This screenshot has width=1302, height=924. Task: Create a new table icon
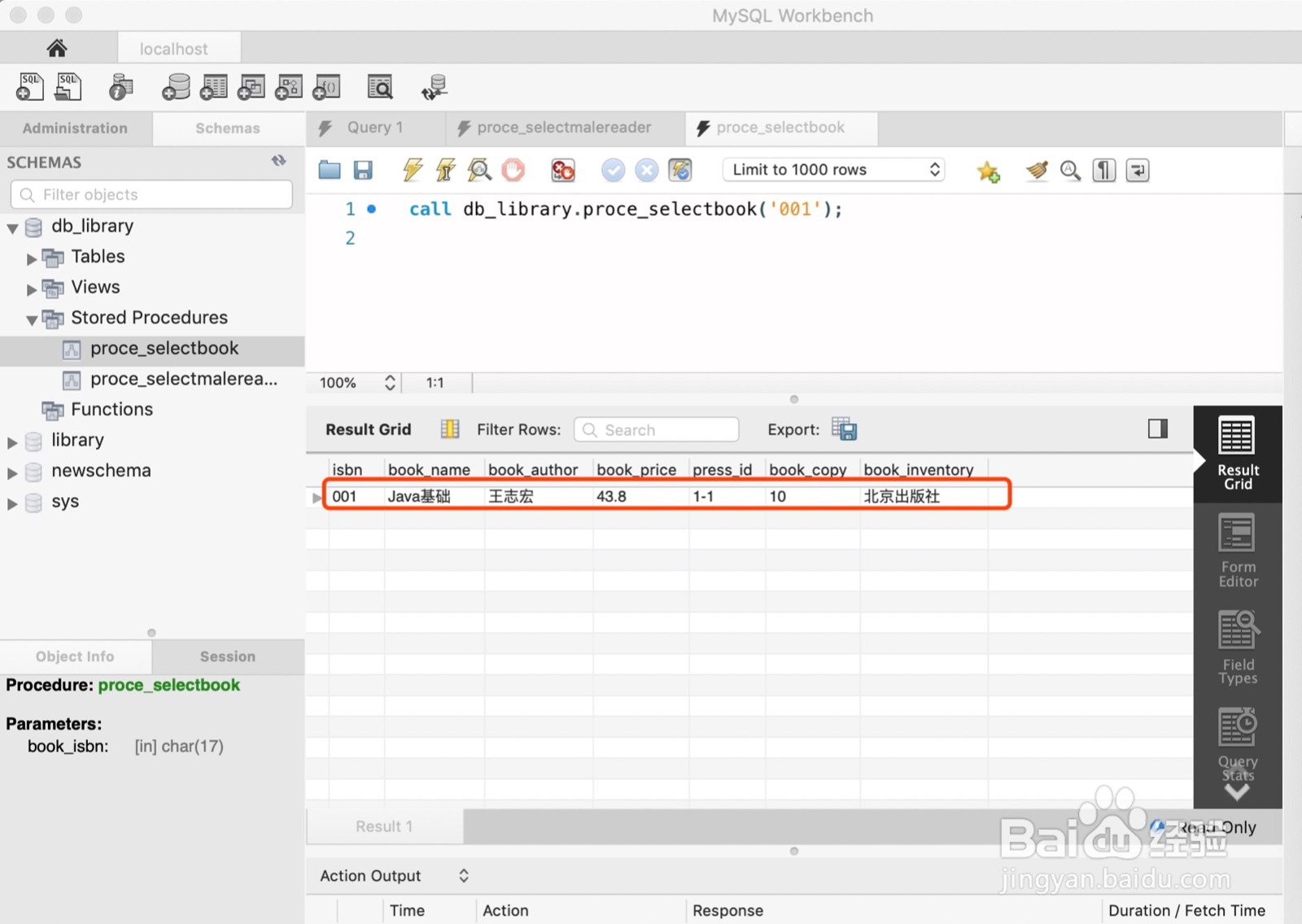tap(213, 86)
